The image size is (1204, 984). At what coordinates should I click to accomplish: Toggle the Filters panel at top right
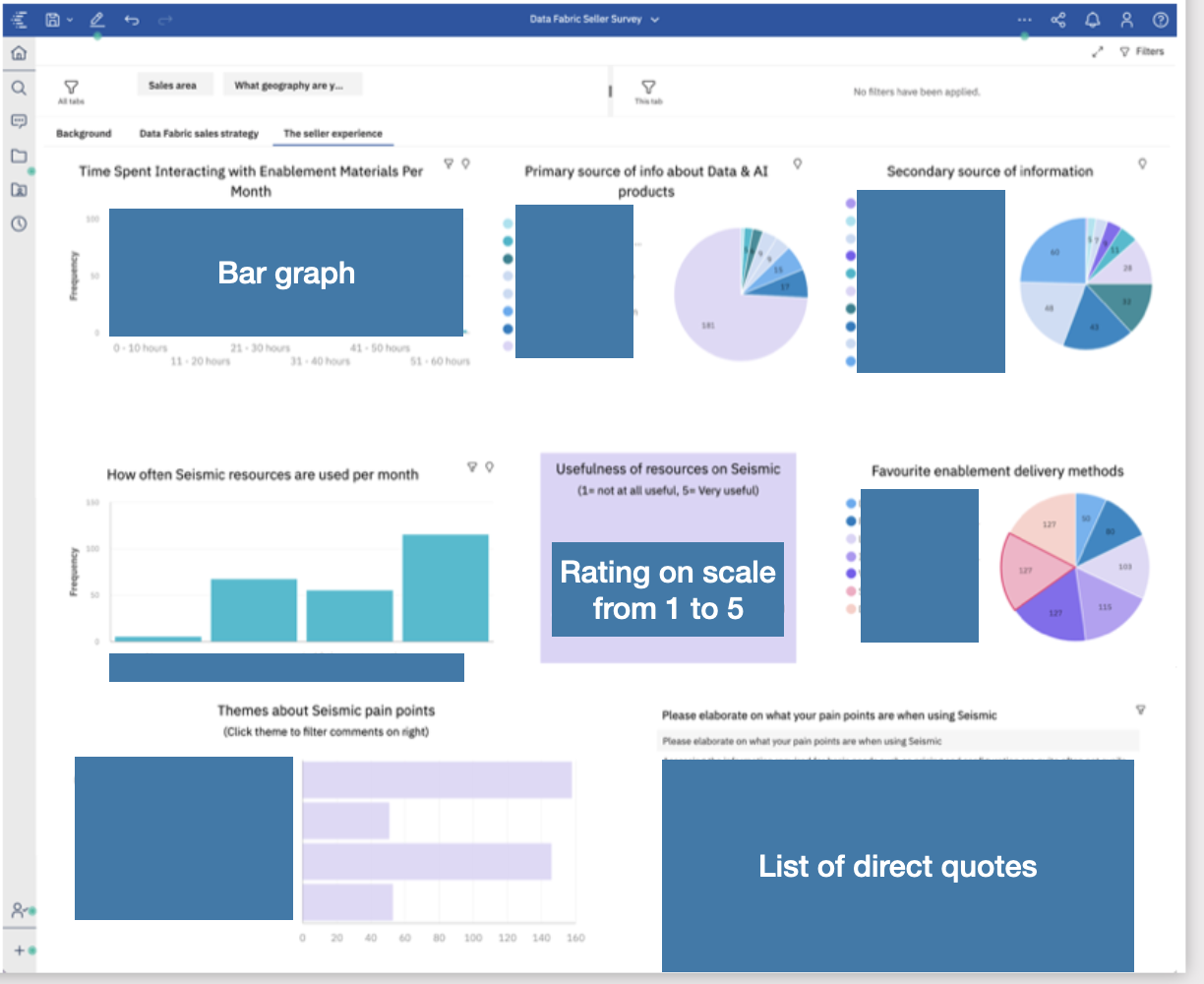click(x=1142, y=51)
